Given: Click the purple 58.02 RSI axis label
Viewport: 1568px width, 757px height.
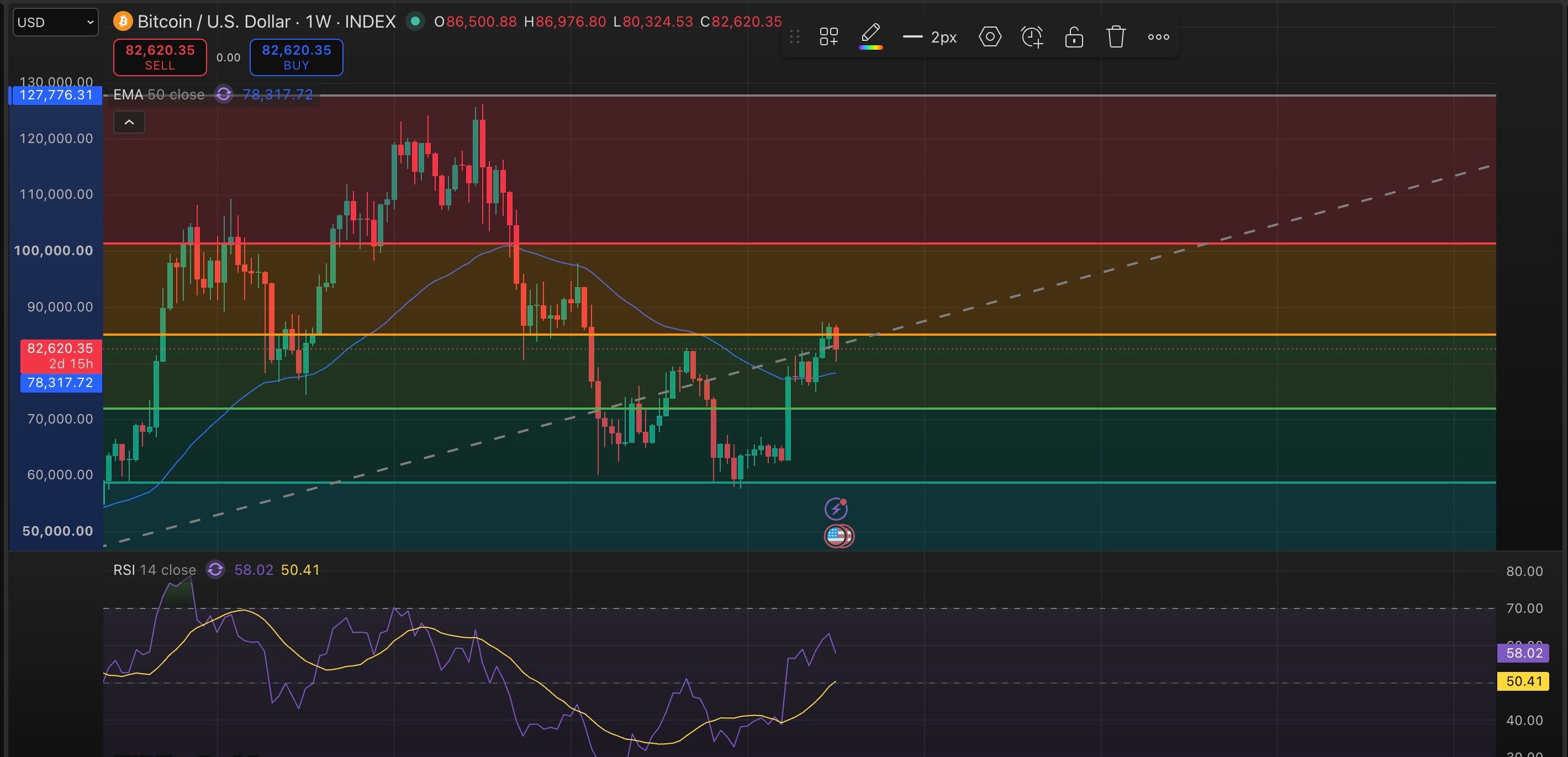Looking at the screenshot, I should point(1524,653).
